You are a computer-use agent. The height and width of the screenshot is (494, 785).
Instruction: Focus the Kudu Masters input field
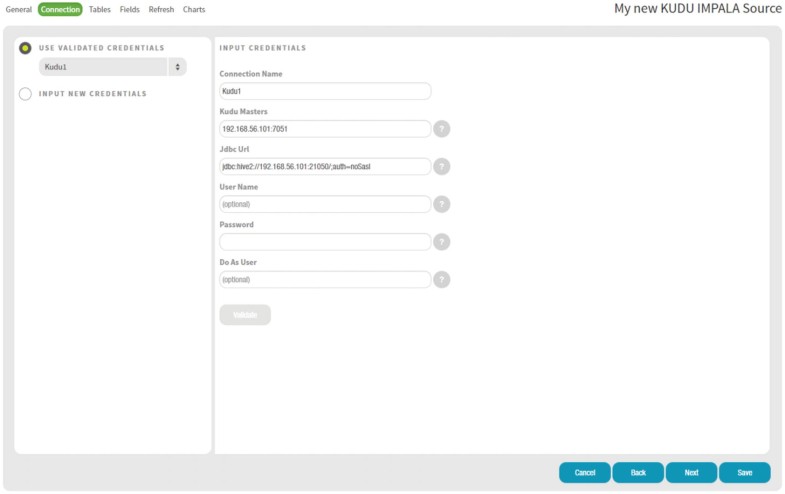click(x=325, y=129)
